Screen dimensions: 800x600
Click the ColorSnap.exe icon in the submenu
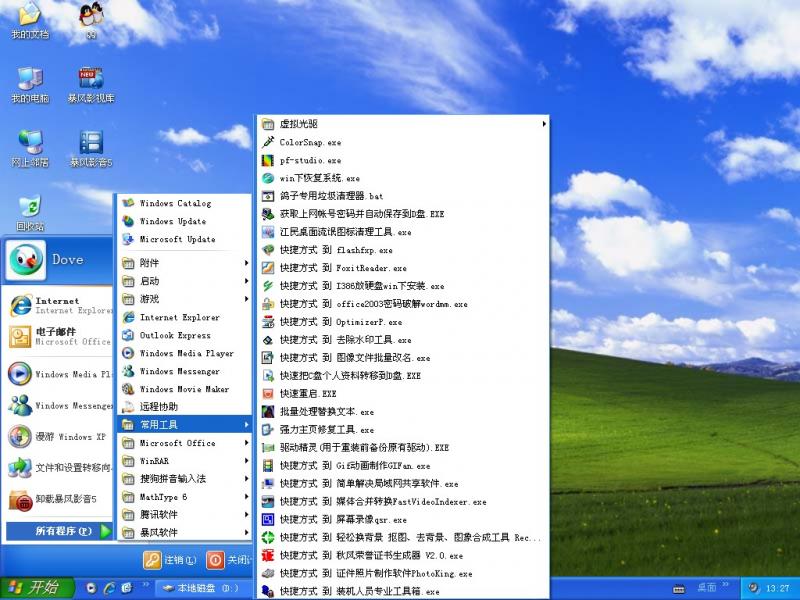coord(268,142)
